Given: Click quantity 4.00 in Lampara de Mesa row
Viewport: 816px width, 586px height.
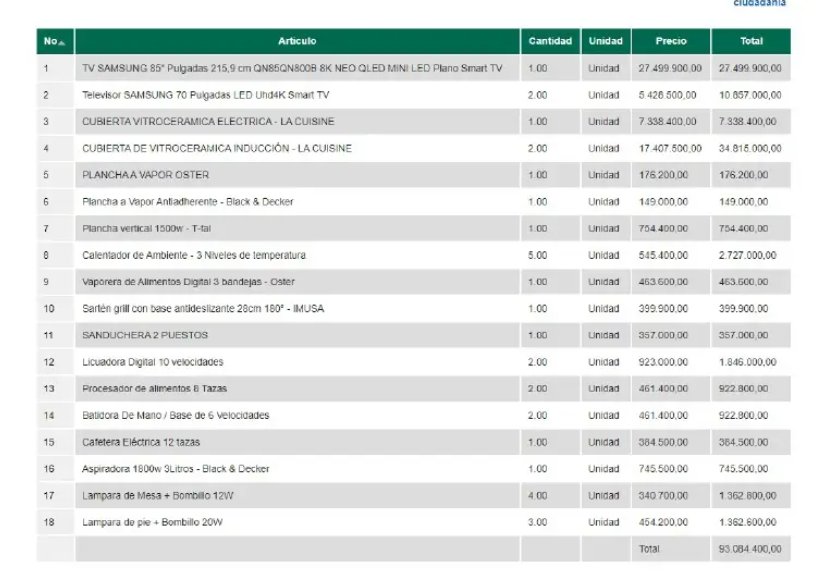Looking at the screenshot, I should (537, 495).
